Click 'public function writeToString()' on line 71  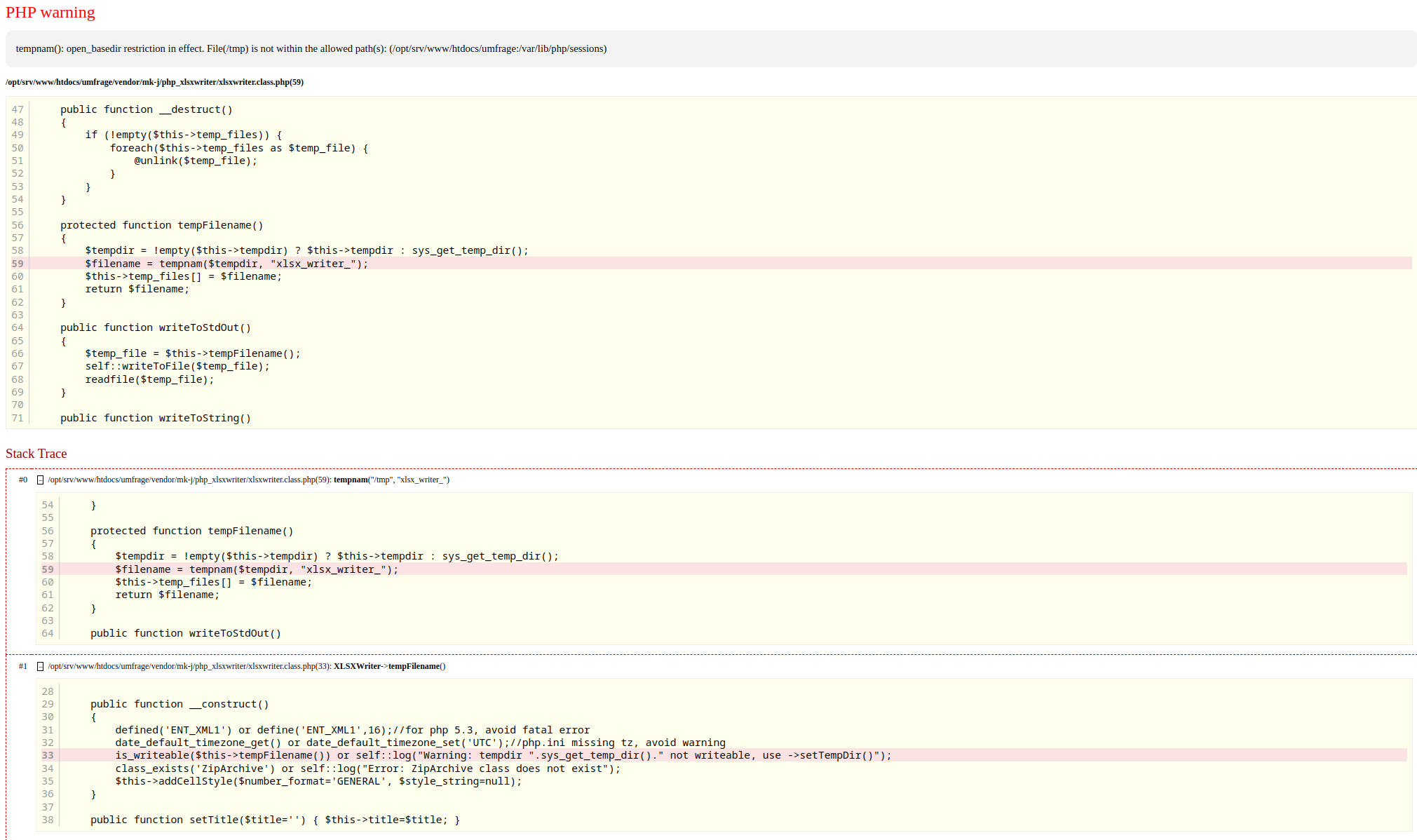click(x=156, y=418)
